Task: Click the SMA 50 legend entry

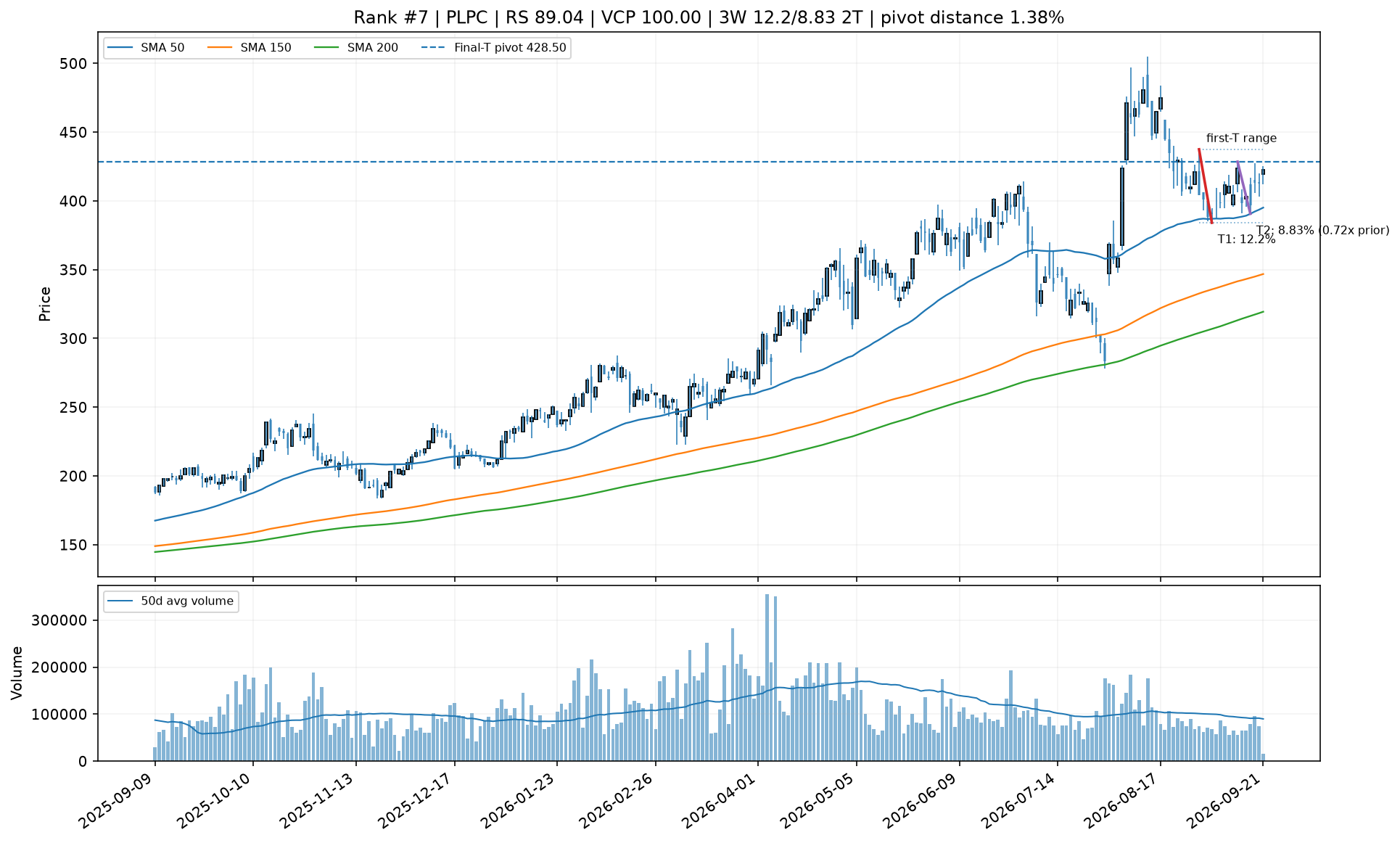Action: pos(146,49)
